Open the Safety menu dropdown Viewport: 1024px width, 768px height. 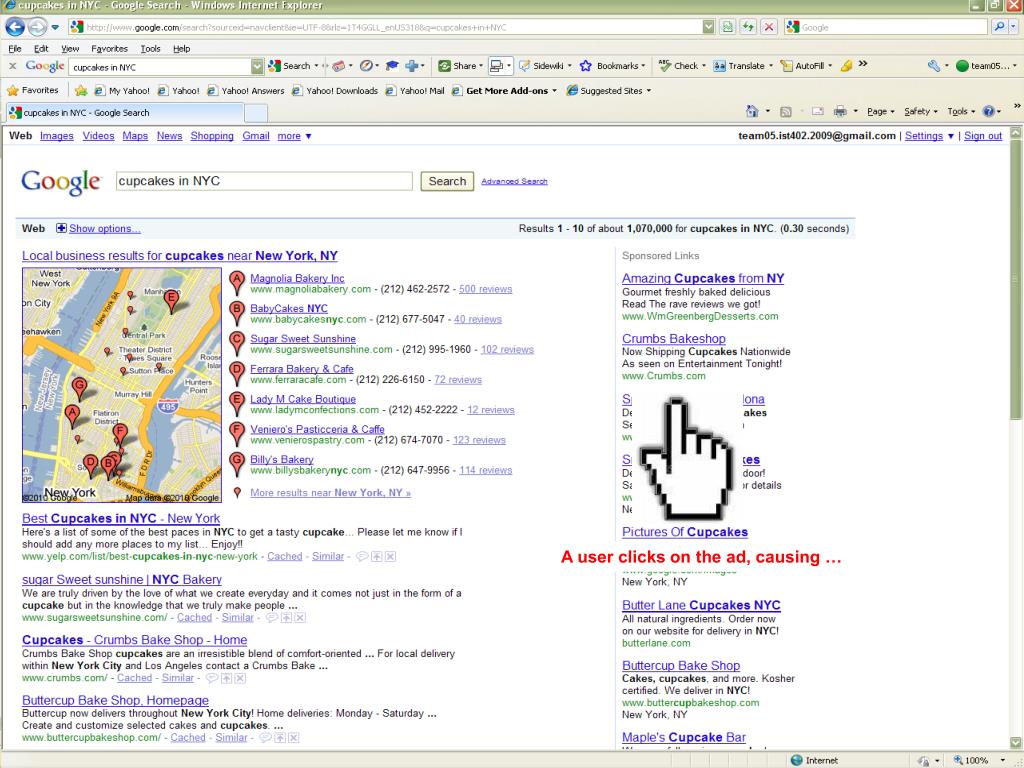pos(920,112)
